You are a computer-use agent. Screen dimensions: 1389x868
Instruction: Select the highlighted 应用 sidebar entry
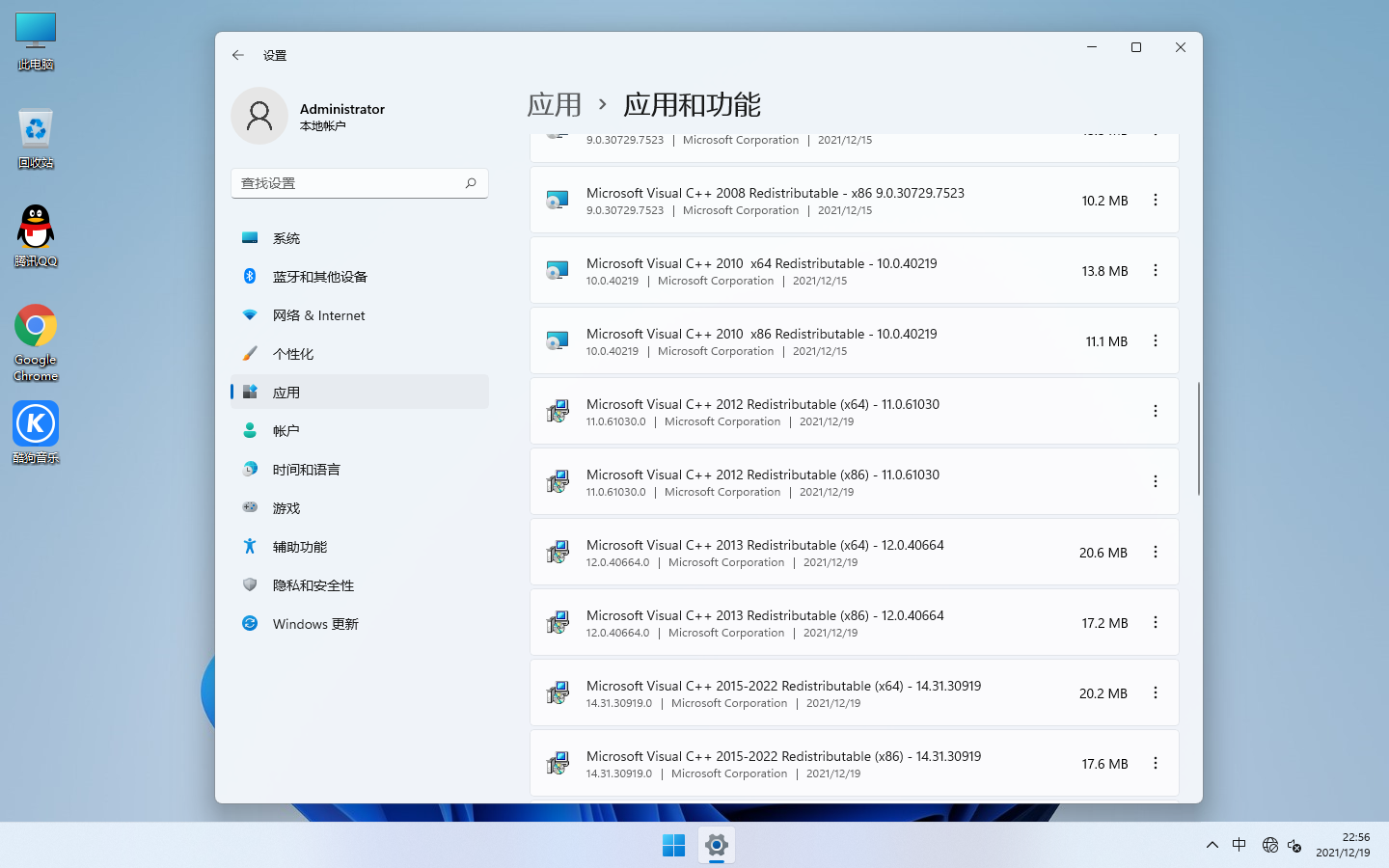pyautogui.click(x=286, y=392)
